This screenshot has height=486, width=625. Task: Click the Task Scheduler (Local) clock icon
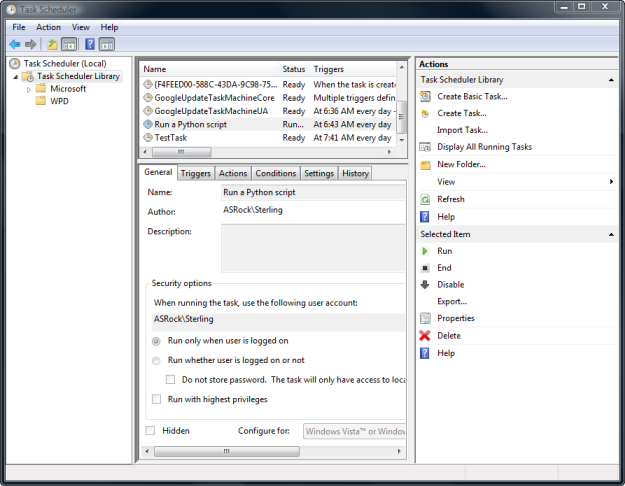point(15,63)
